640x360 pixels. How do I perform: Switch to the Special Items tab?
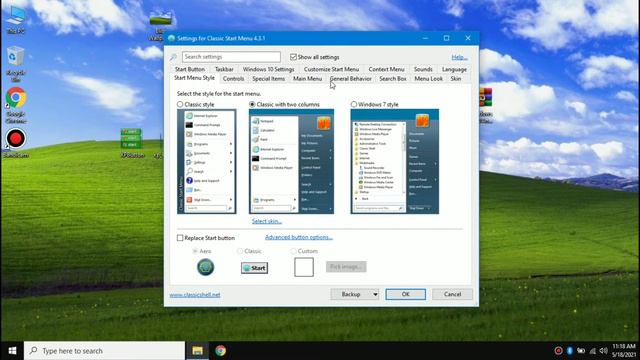pos(268,78)
